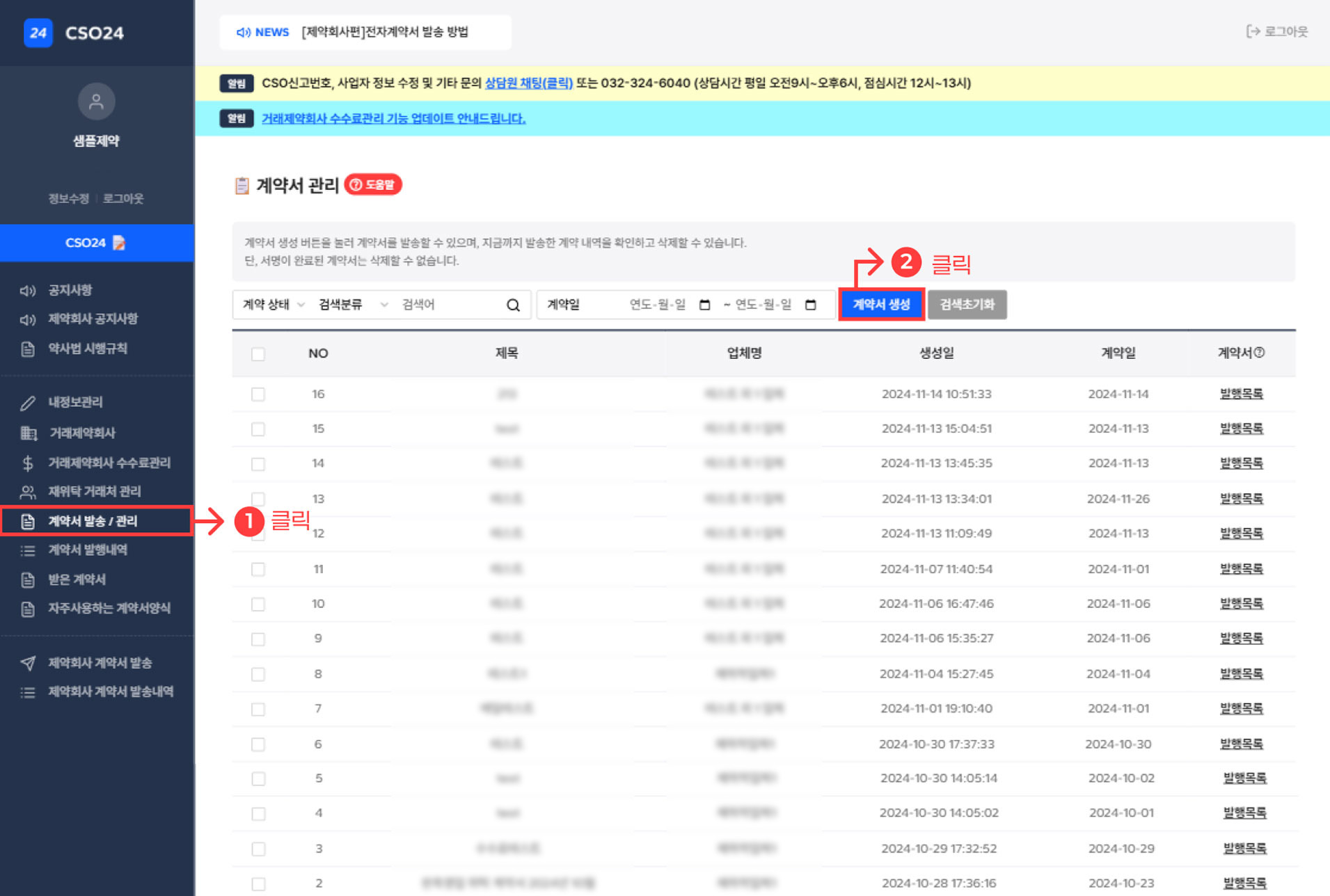1330x896 pixels.
Task: Click the 받은 계약서 document icon
Action: pyautogui.click(x=28, y=579)
